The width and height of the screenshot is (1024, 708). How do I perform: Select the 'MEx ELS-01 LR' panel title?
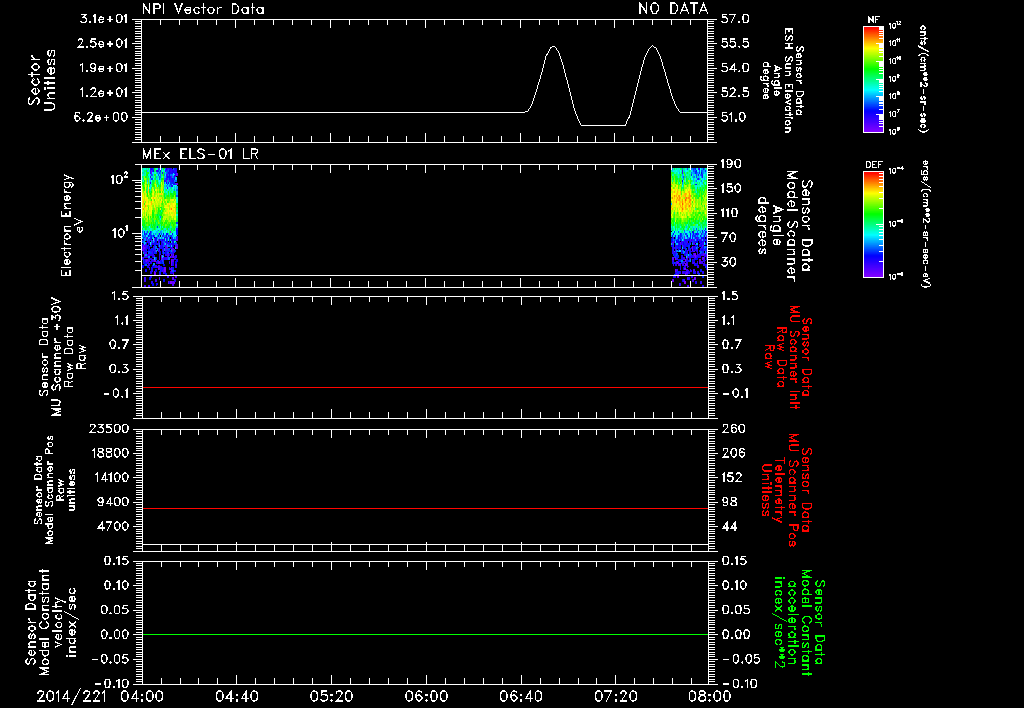pos(200,154)
